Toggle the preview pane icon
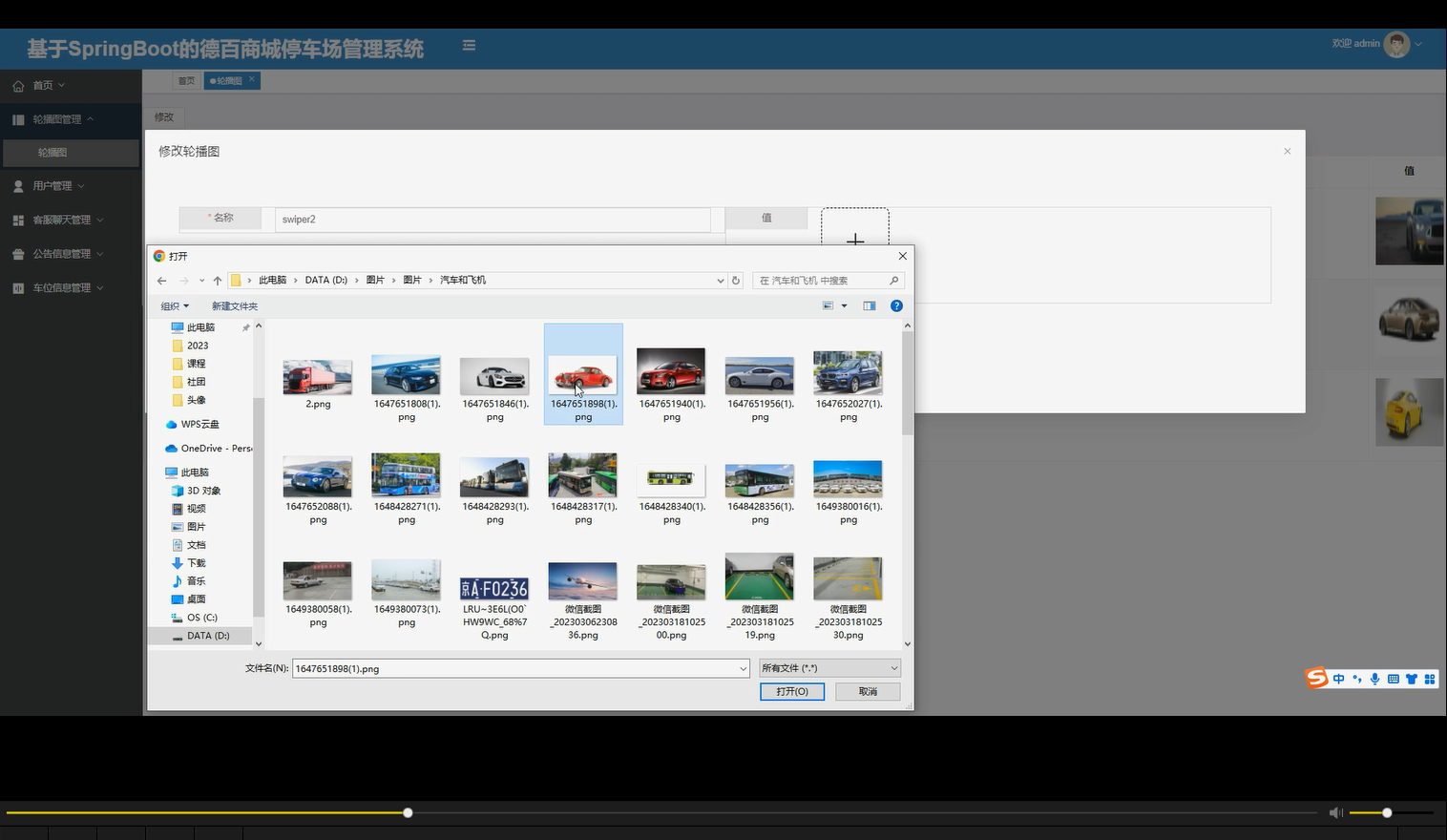Screen dimensions: 1447x840 coord(870,306)
